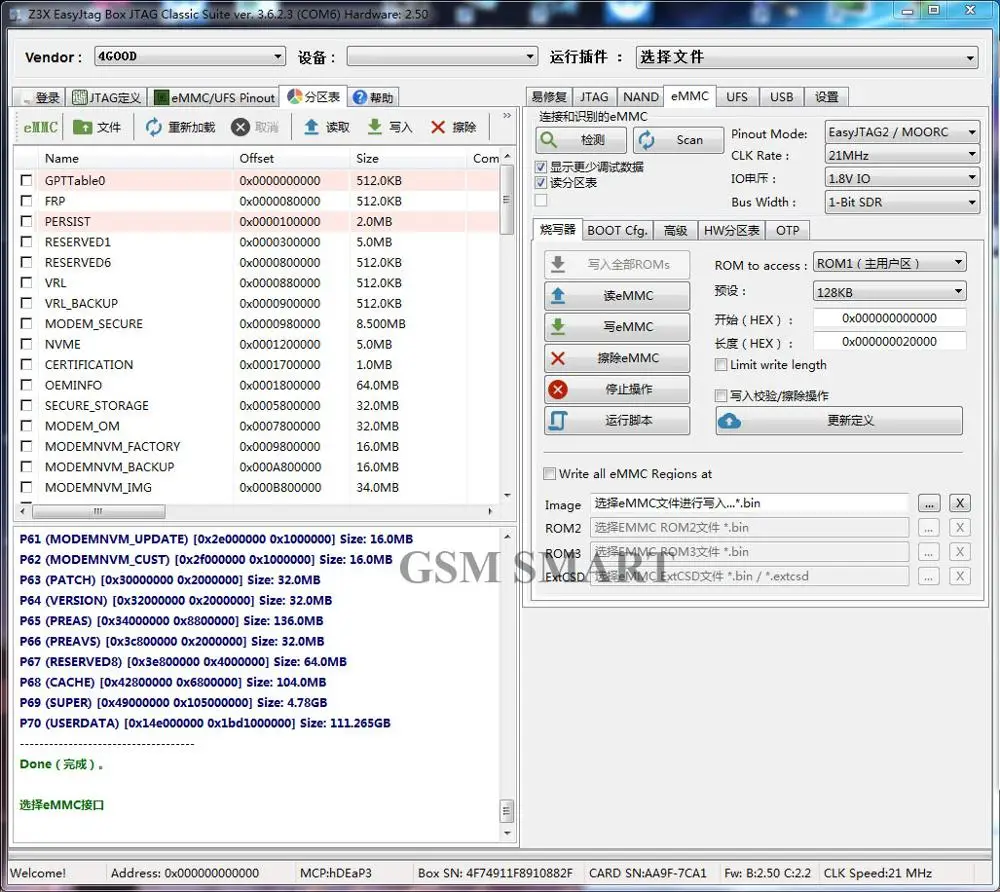The height and width of the screenshot is (892, 1000).
Task: Open the 高级 advanced sub-tab
Action: [675, 230]
